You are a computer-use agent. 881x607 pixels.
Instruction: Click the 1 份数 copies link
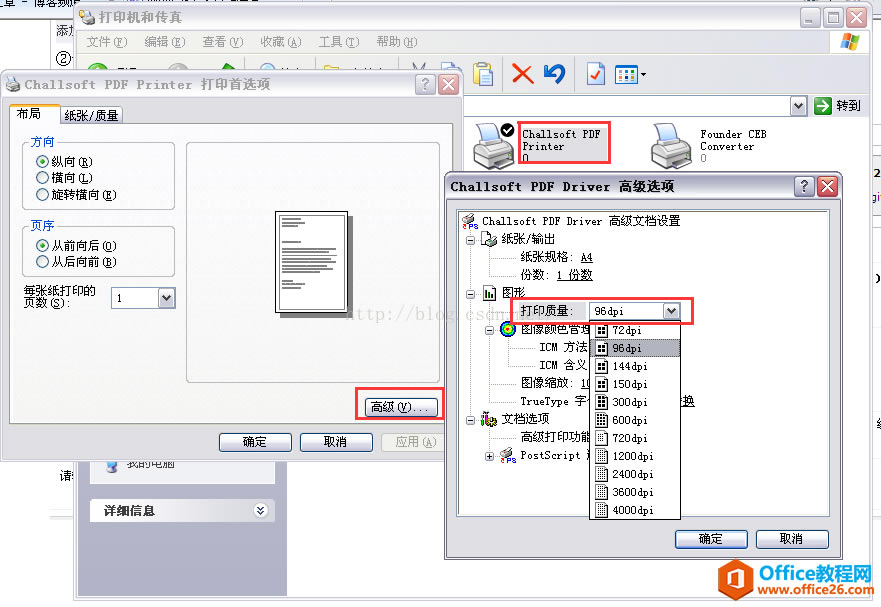tap(574, 275)
